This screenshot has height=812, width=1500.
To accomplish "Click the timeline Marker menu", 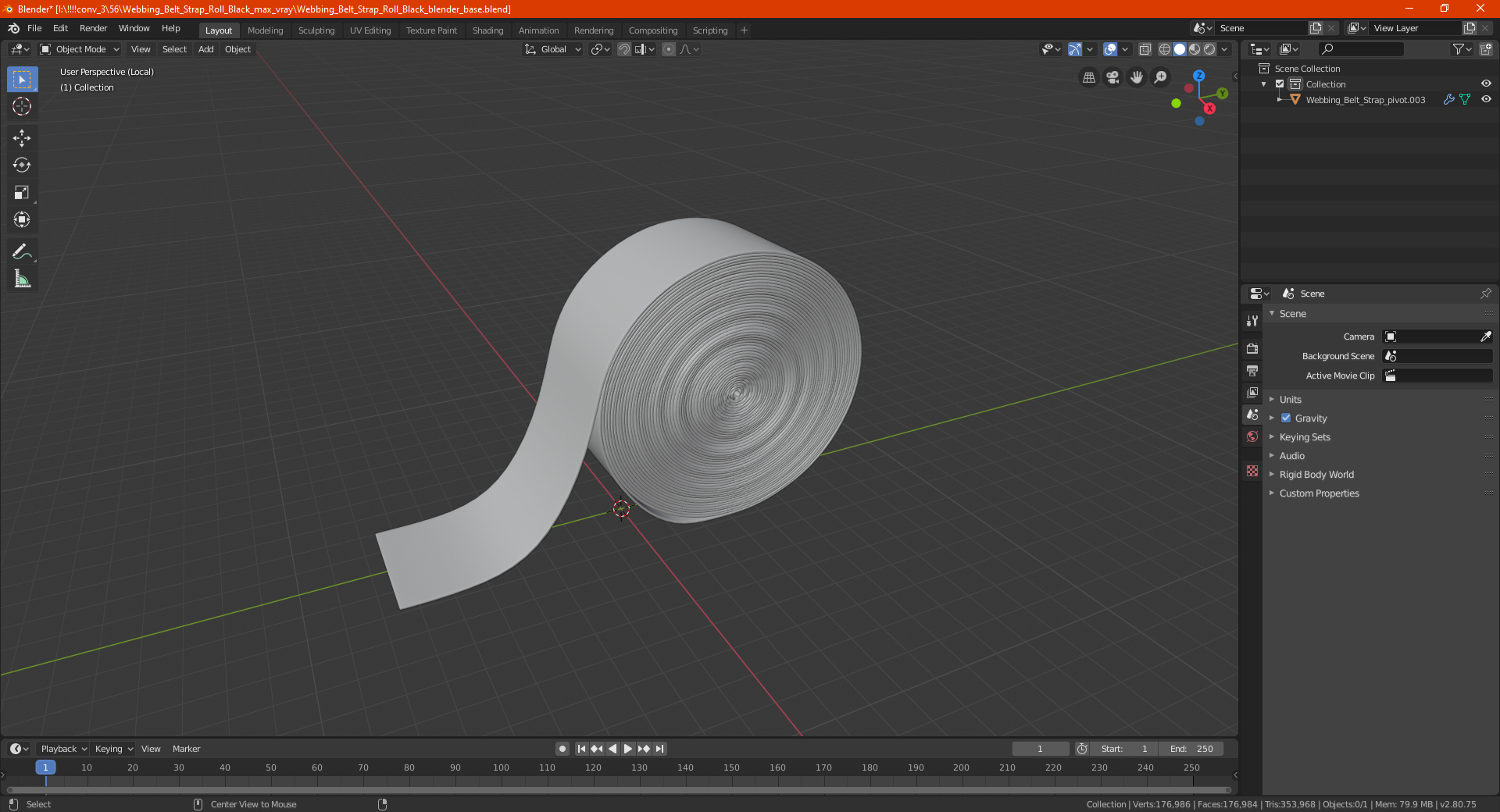I will (186, 749).
